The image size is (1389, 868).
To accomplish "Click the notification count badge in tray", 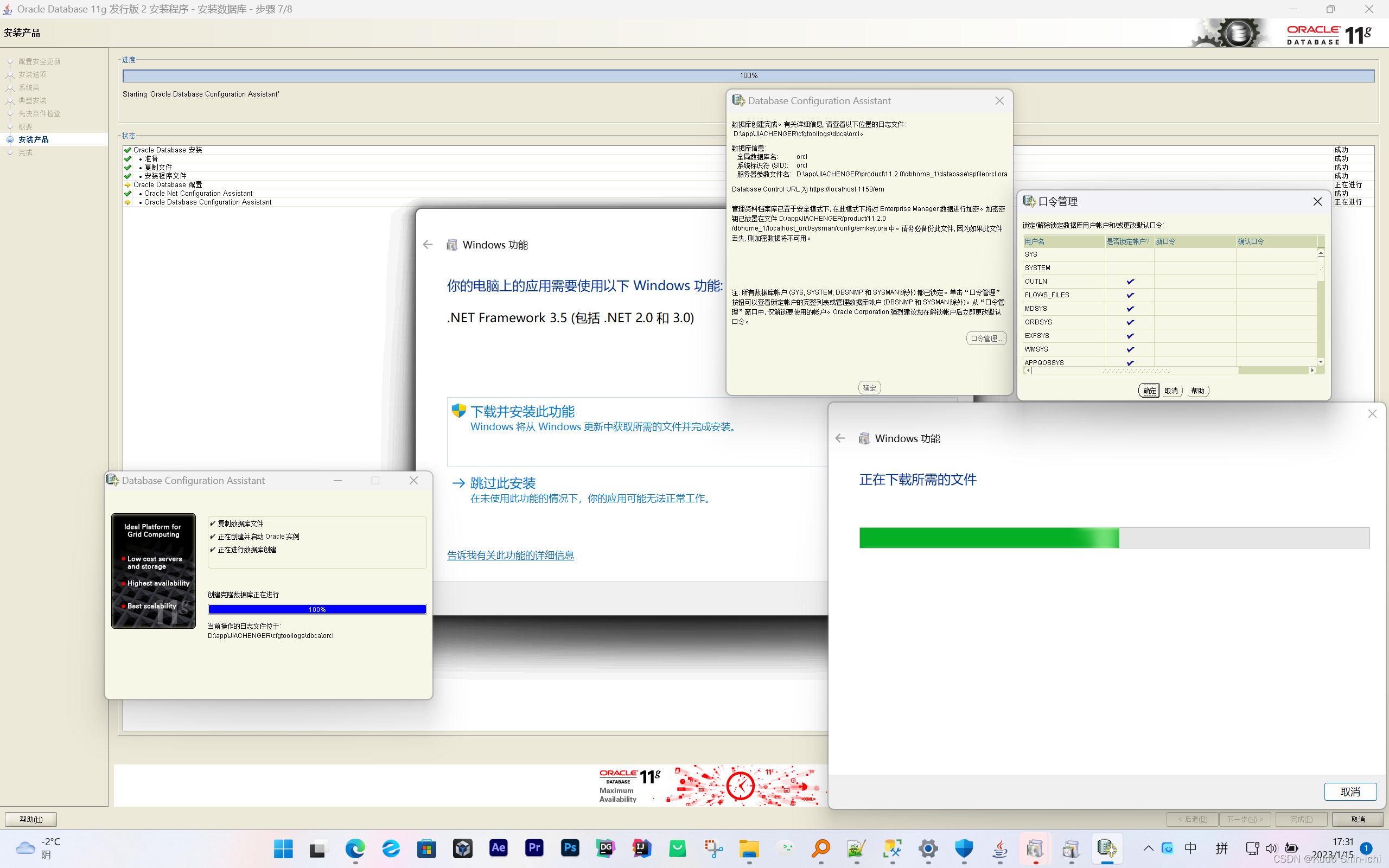I will 1366,848.
